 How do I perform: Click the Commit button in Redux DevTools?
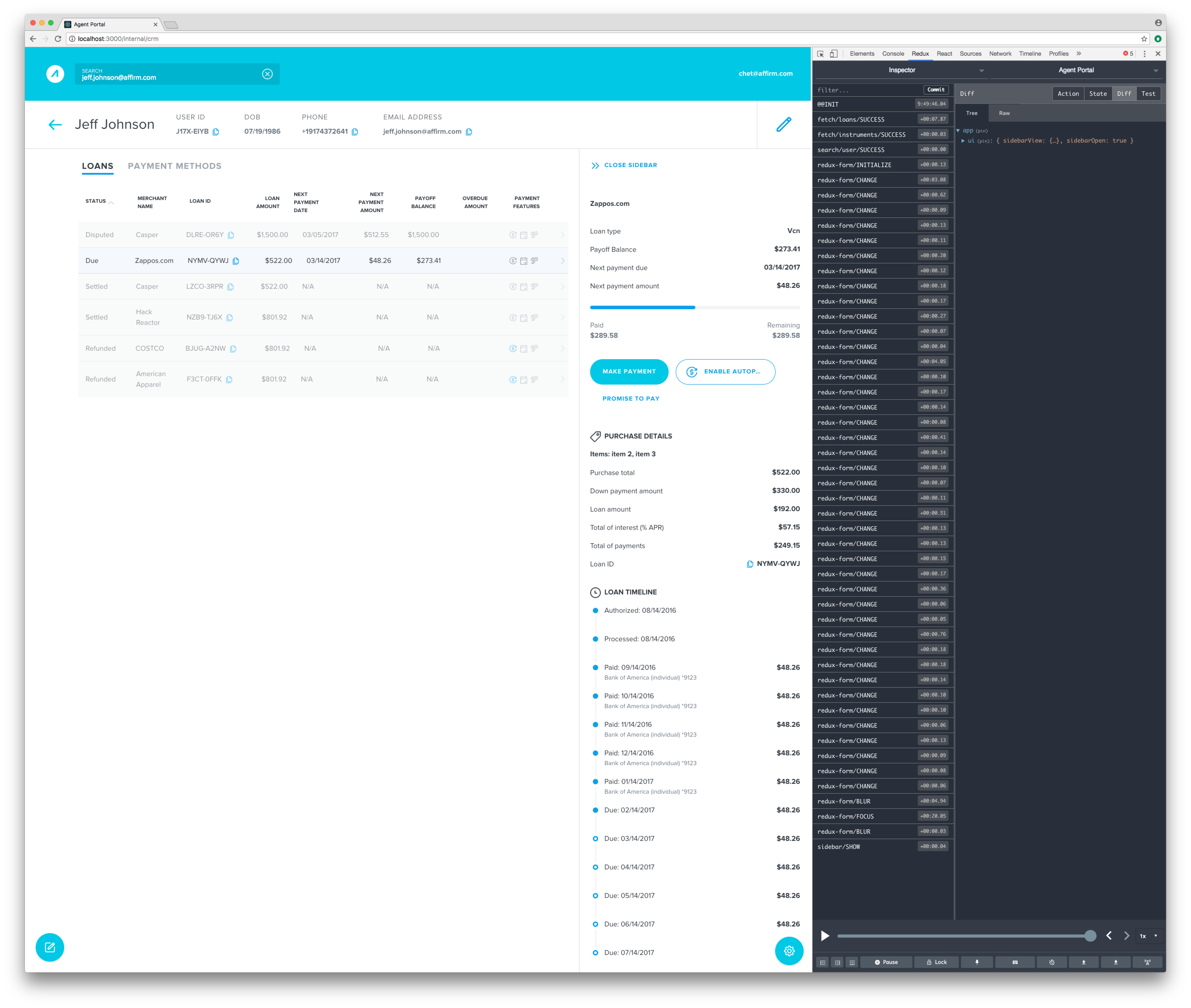point(936,90)
